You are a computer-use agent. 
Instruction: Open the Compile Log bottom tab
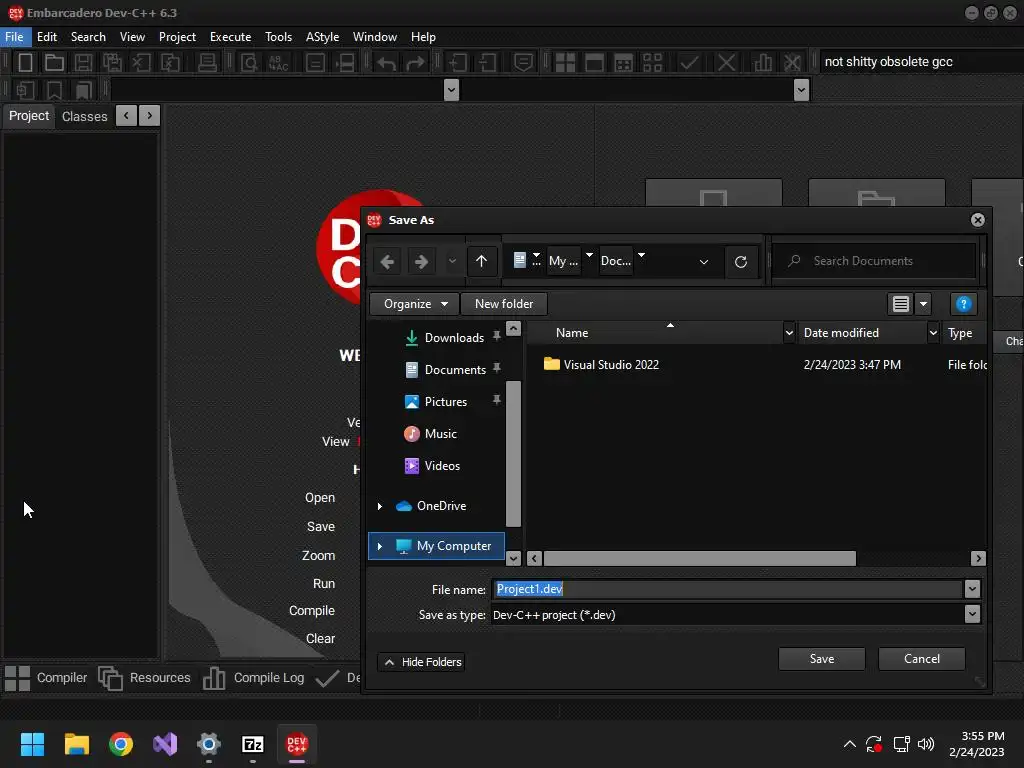[253, 678]
